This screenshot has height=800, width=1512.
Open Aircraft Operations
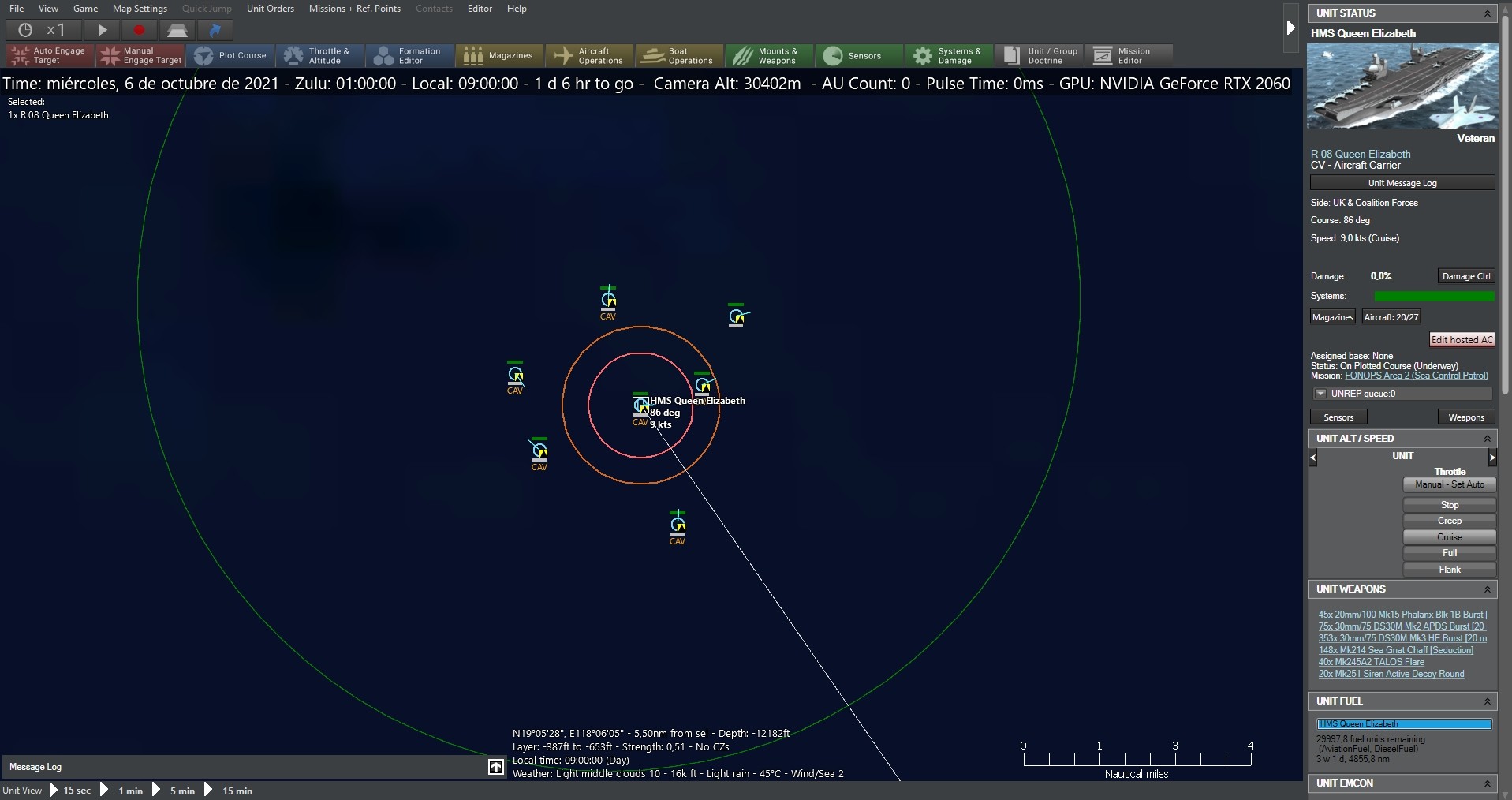pyautogui.click(x=588, y=55)
